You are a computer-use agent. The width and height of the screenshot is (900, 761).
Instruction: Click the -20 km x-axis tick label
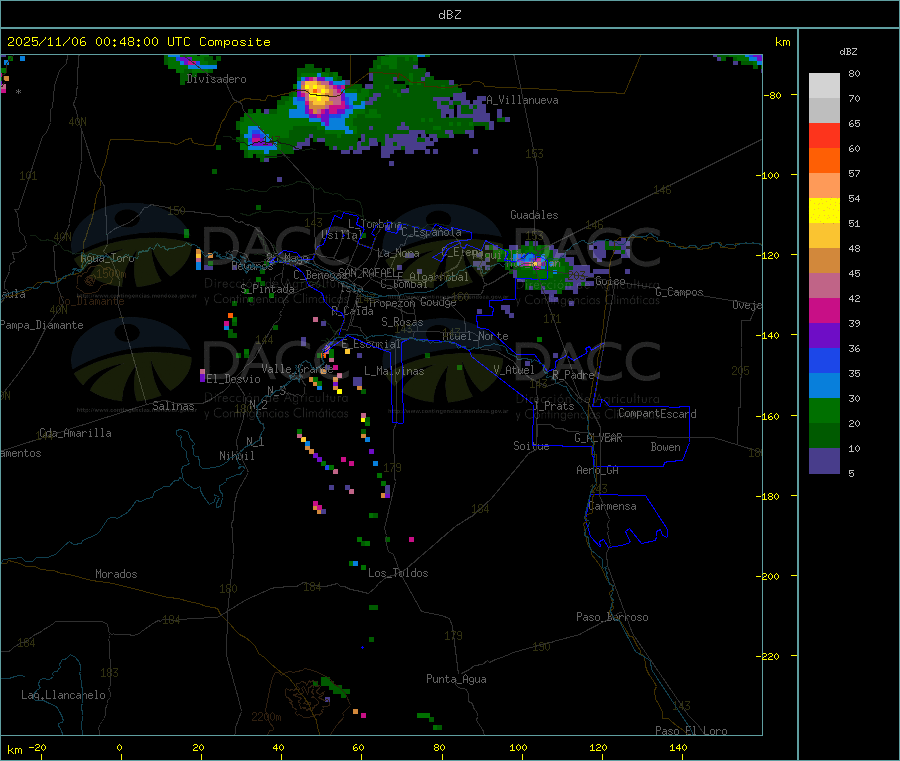37,747
